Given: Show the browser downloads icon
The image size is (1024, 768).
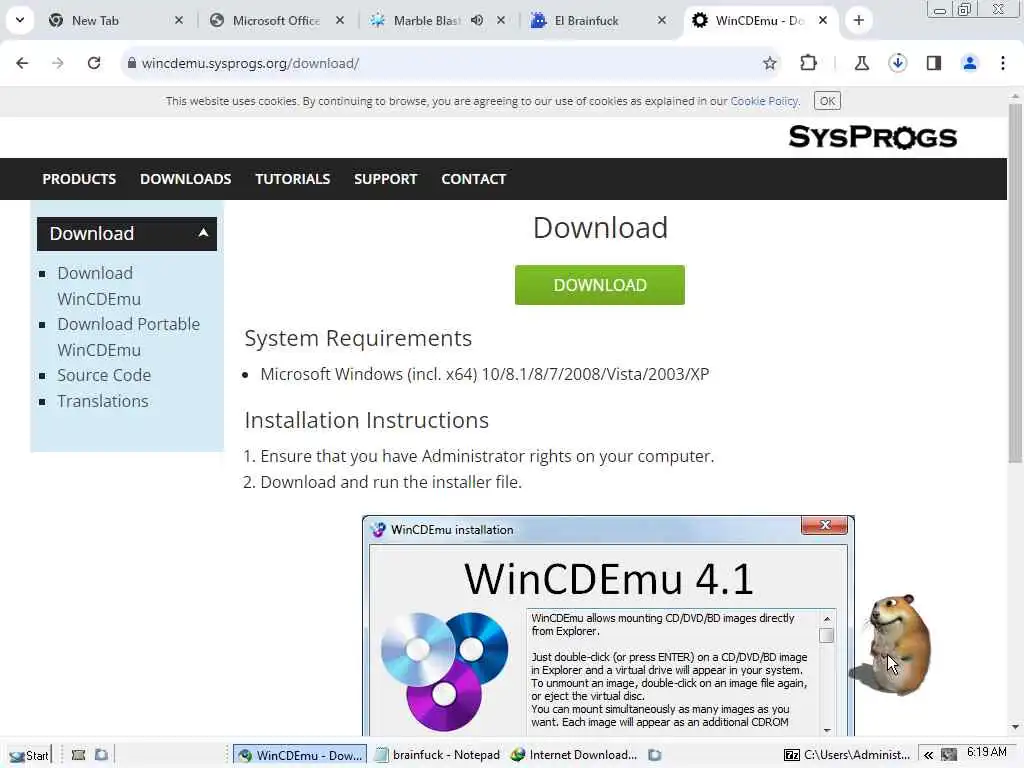Looking at the screenshot, I should point(898,63).
